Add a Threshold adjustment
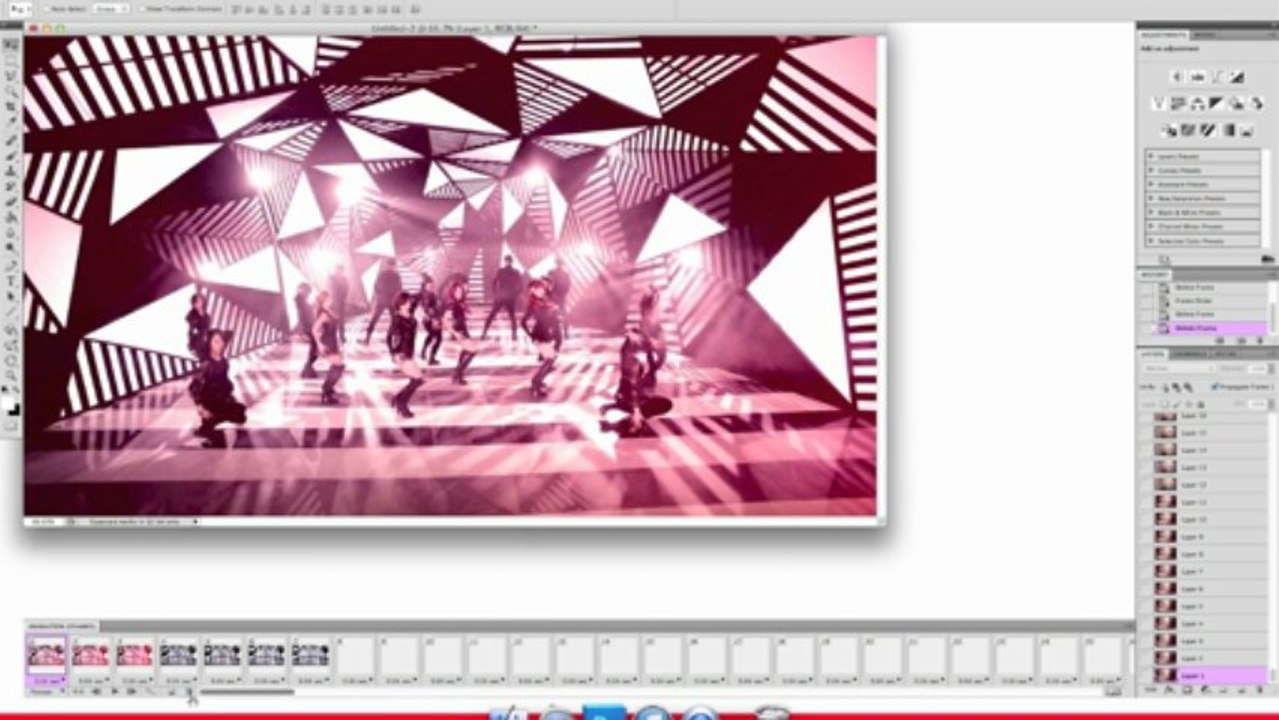 [x=1208, y=129]
